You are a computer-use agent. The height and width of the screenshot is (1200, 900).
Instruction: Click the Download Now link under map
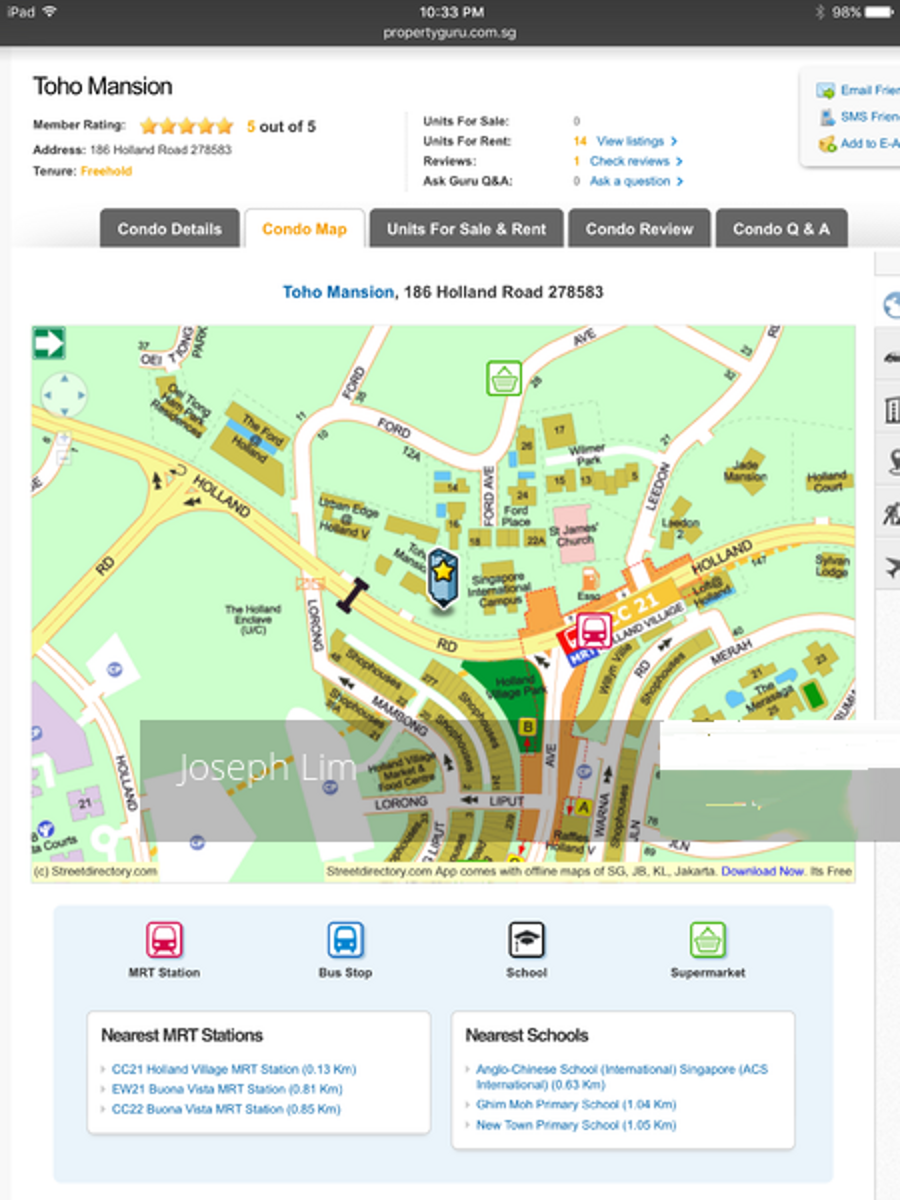pos(762,871)
